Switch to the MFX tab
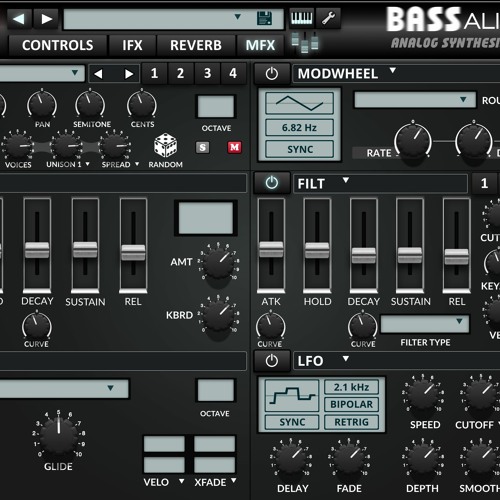Screen dimensions: 500x500 (260, 45)
